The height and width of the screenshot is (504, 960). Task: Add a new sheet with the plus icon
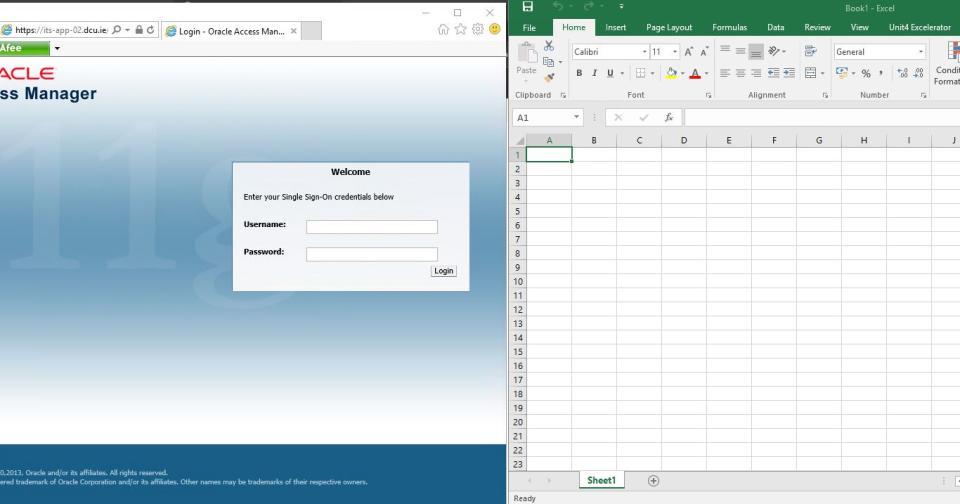point(653,481)
